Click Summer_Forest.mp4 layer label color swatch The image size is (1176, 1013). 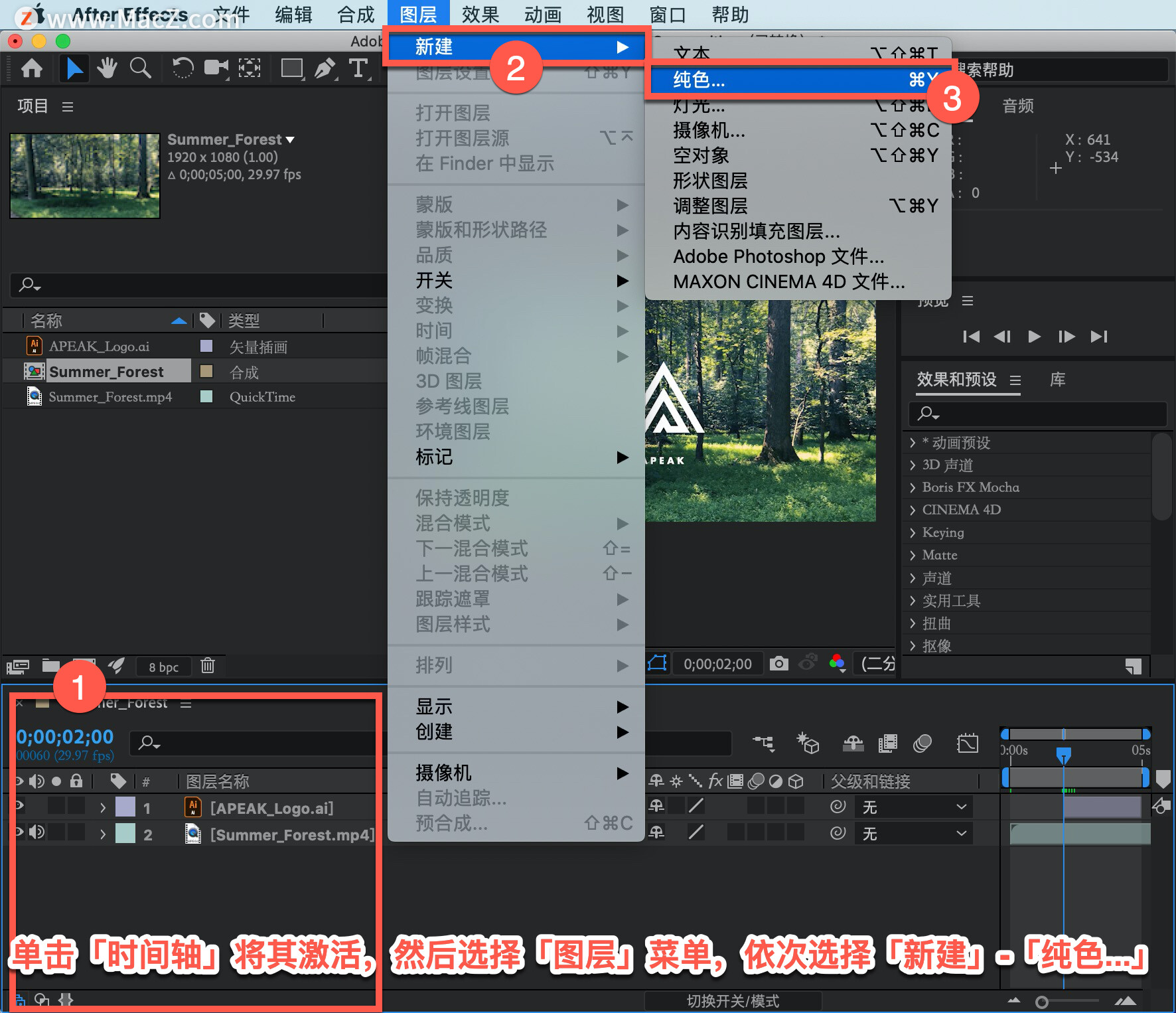coord(125,833)
